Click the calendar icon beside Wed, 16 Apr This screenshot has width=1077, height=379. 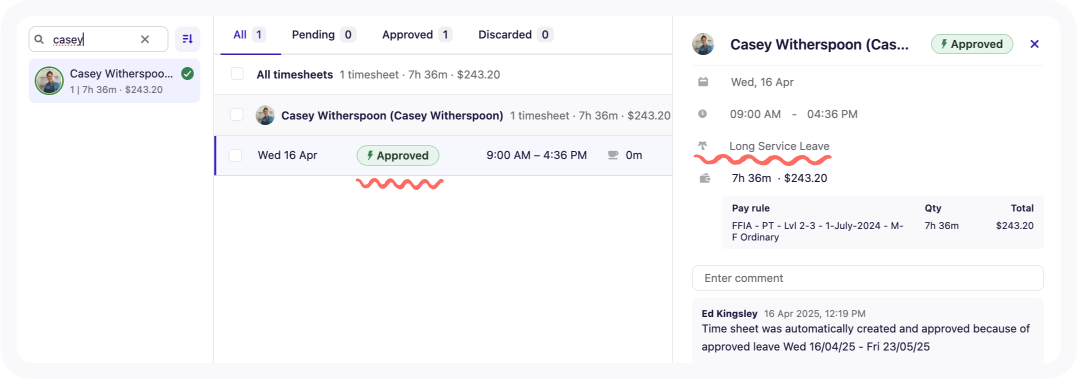click(x=703, y=82)
